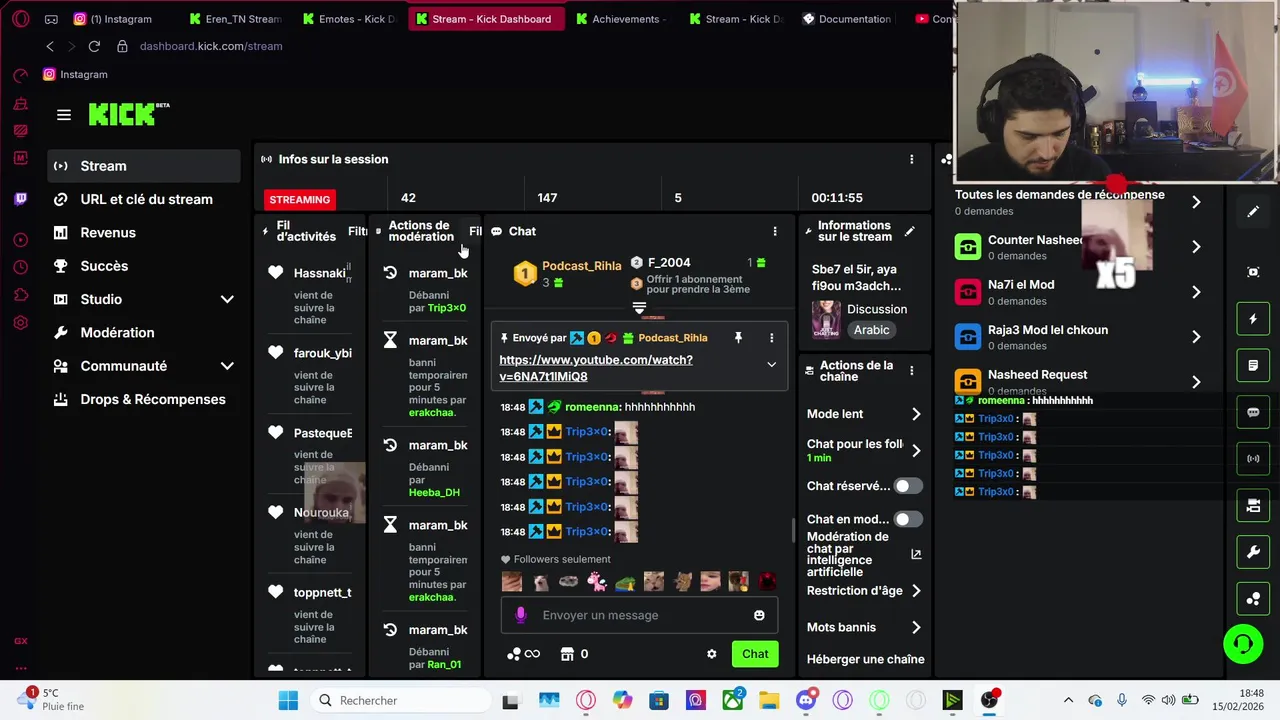Reload the page with refresh button
This screenshot has height=720, width=1280.
[x=94, y=46]
